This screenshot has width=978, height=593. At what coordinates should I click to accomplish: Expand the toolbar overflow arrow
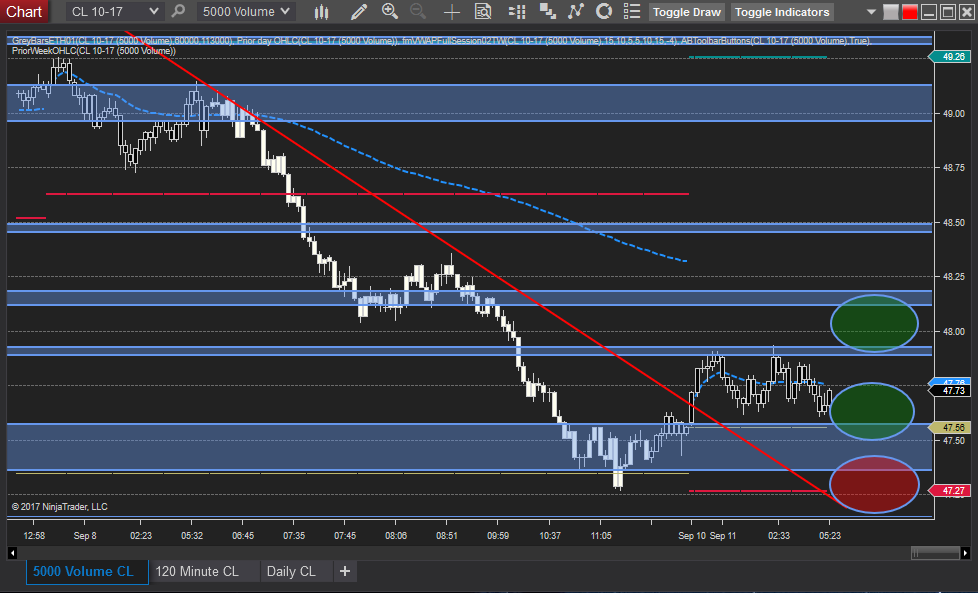tap(871, 12)
